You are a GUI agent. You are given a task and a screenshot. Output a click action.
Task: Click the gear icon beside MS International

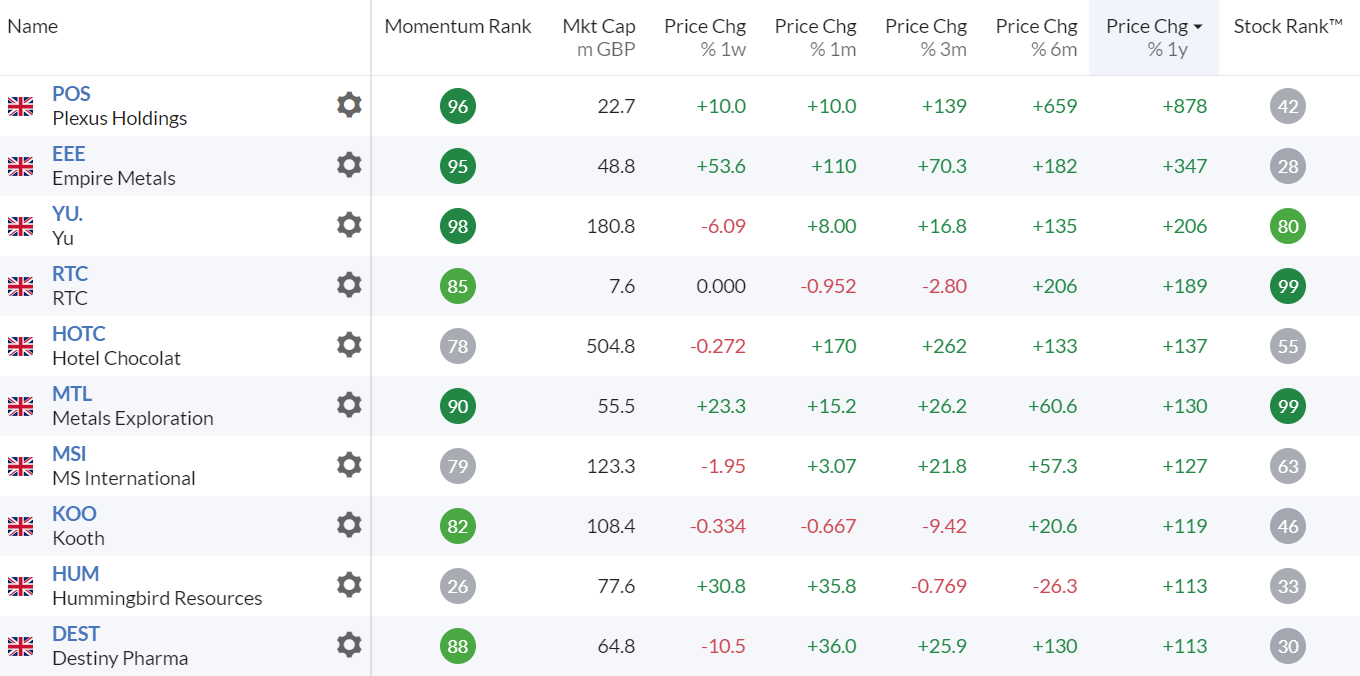click(349, 465)
